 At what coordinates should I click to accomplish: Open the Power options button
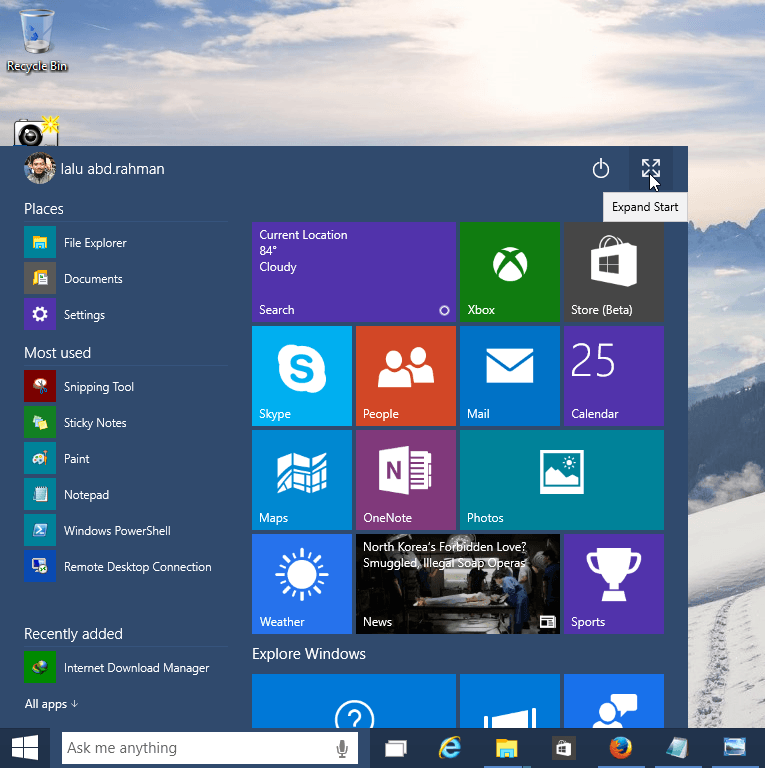(x=600, y=169)
